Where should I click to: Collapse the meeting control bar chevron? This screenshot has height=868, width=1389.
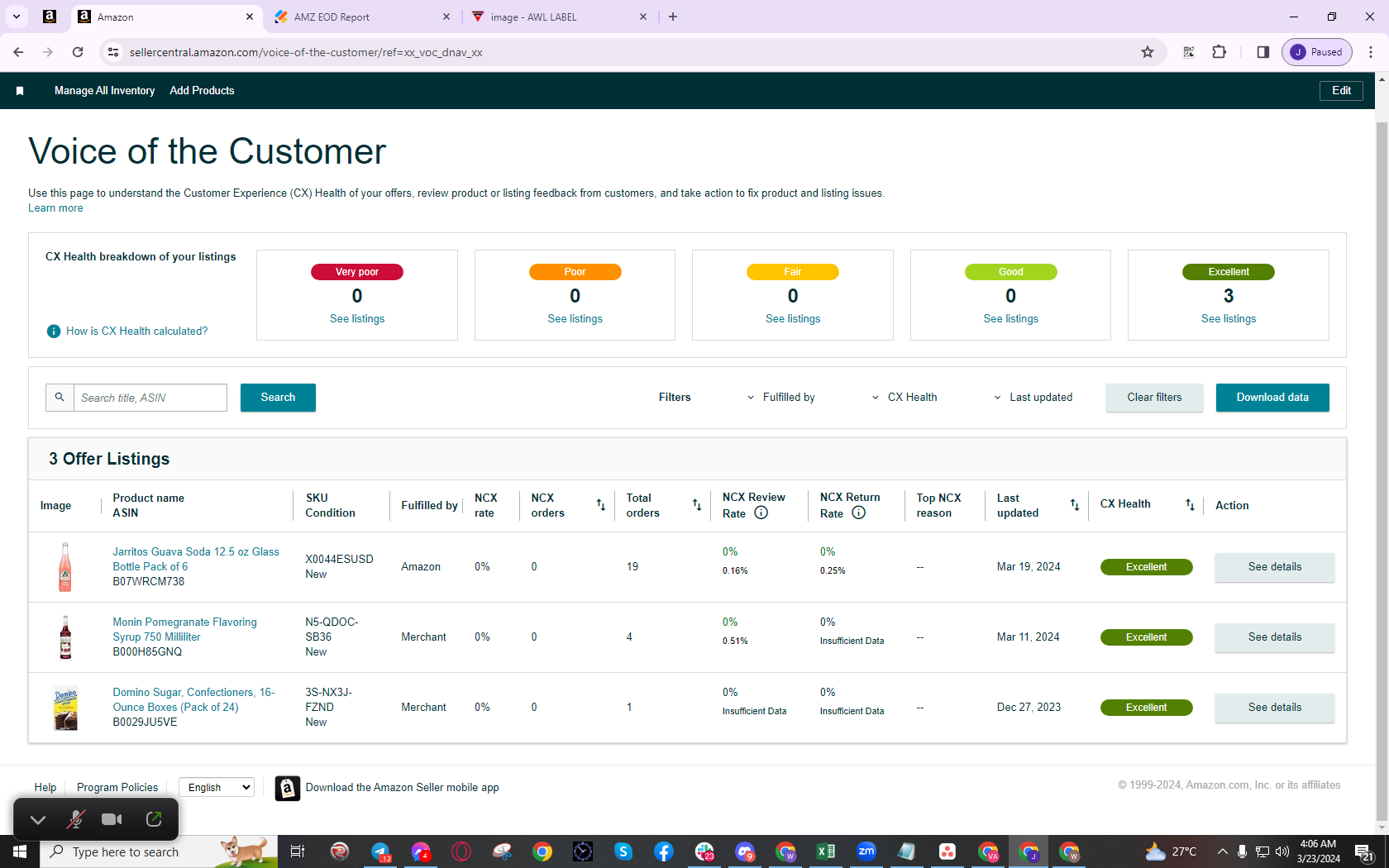pyautogui.click(x=38, y=819)
